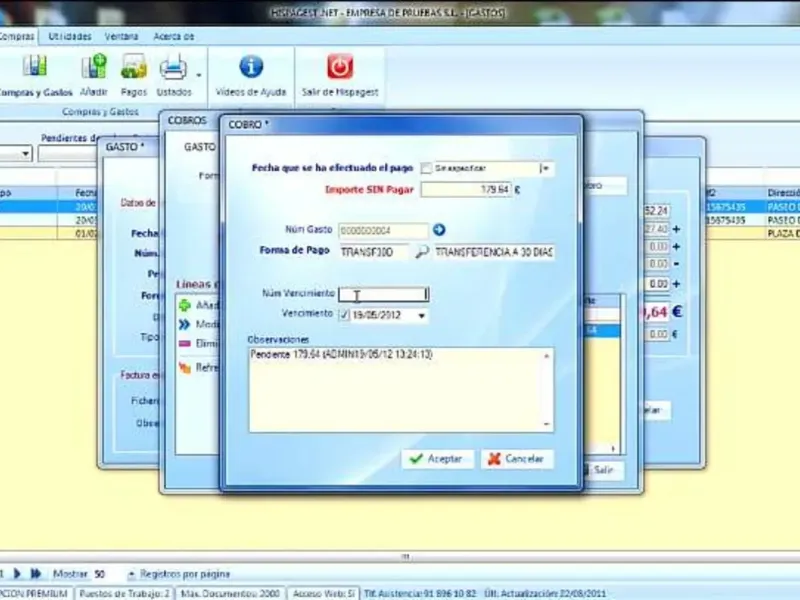
Task: Toggle the Vencimiento date checkbox
Action: point(344,315)
